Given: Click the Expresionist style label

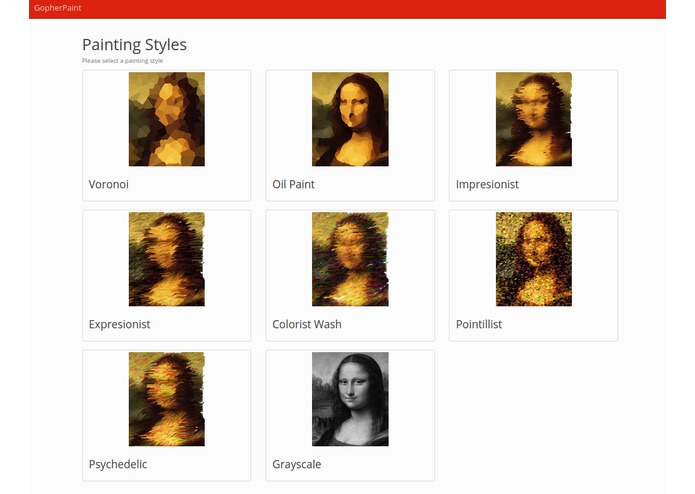Looking at the screenshot, I should [x=120, y=324].
